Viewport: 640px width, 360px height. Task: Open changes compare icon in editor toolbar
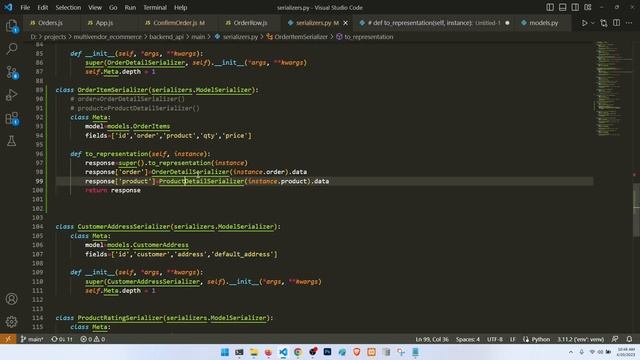click(604, 23)
